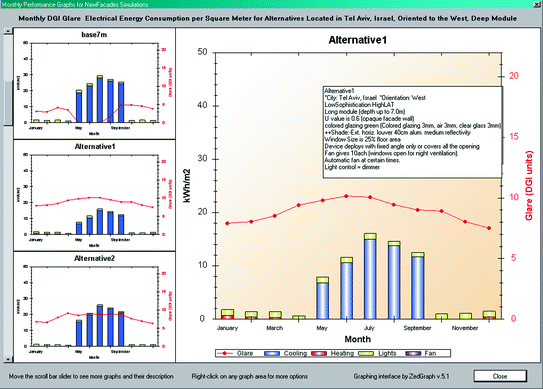543x389 pixels.
Task: Click the January lights bar in main graph
Action: click(228, 312)
